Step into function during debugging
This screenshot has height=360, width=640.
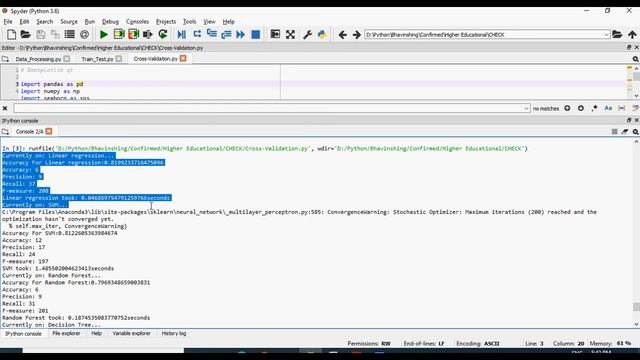[211, 35]
